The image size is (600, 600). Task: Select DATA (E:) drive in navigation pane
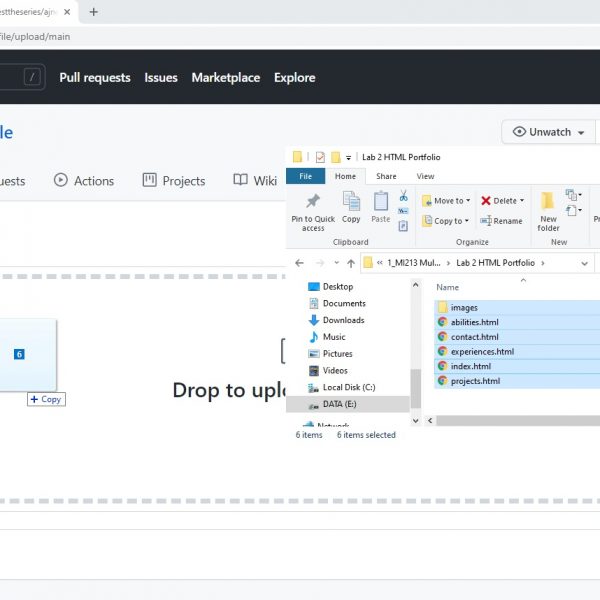coord(342,404)
